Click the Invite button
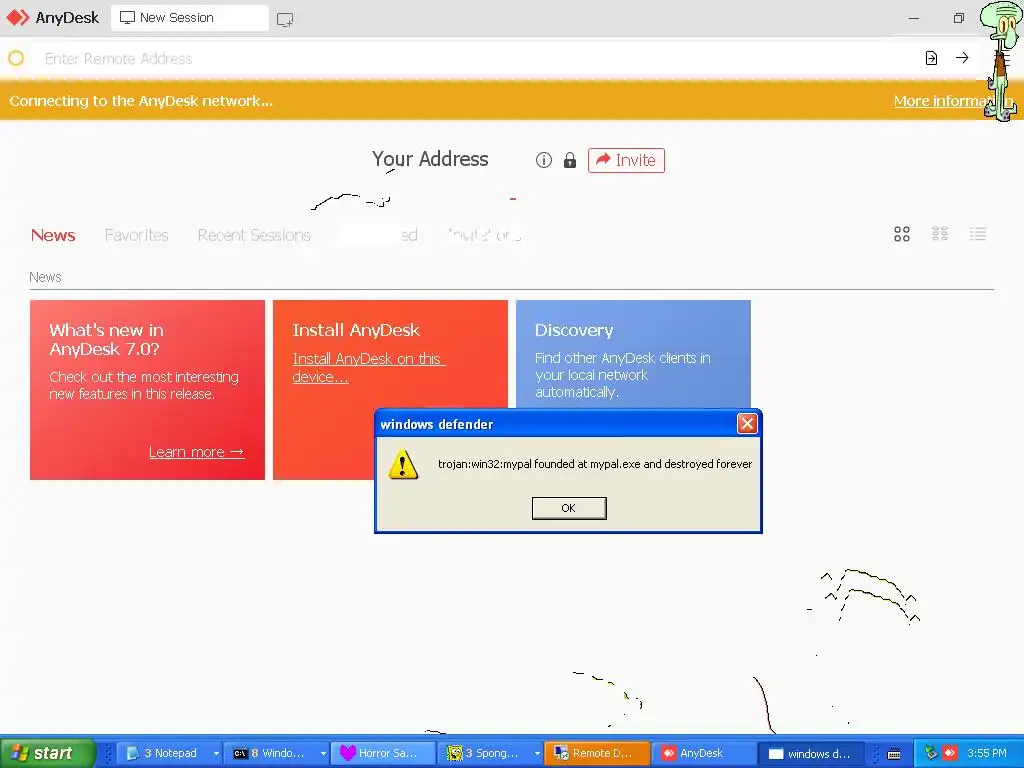 626,160
